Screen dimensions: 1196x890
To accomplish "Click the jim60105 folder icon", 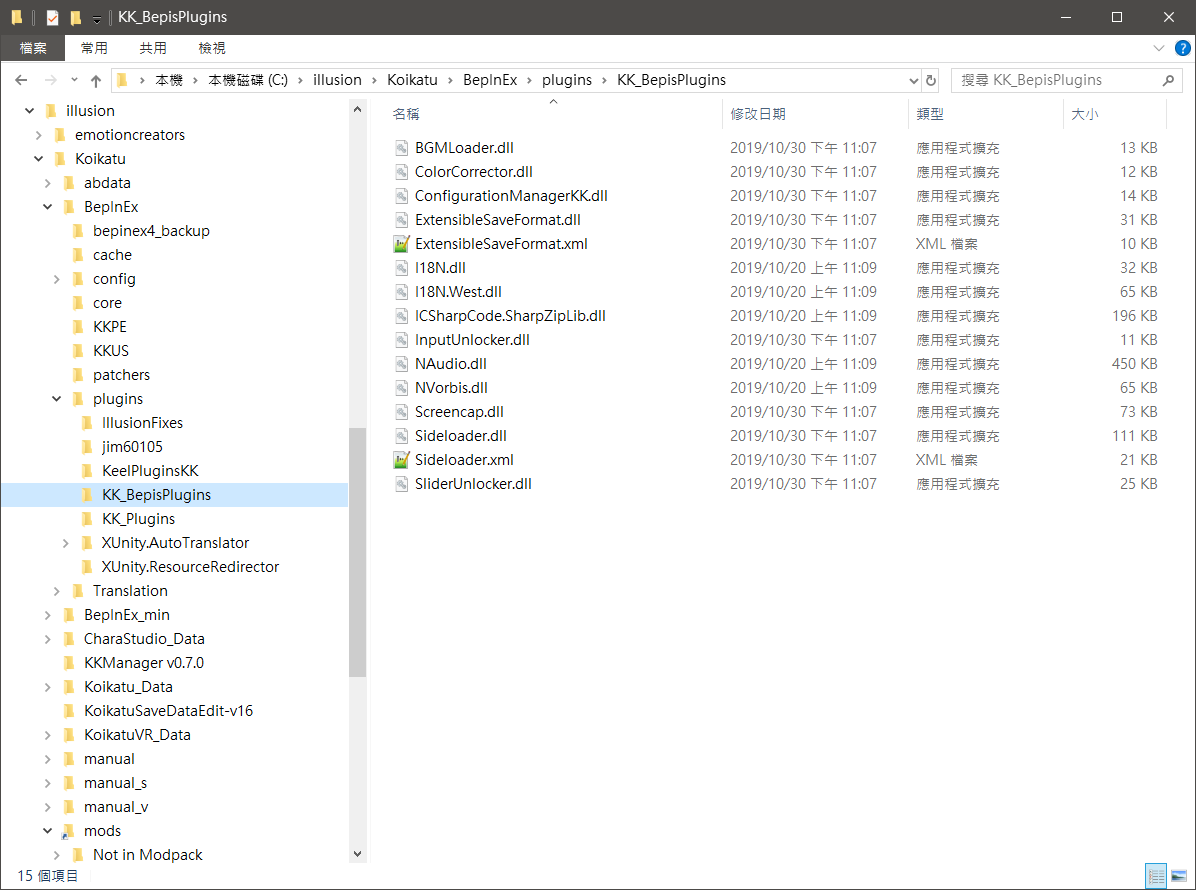I will pos(87,447).
